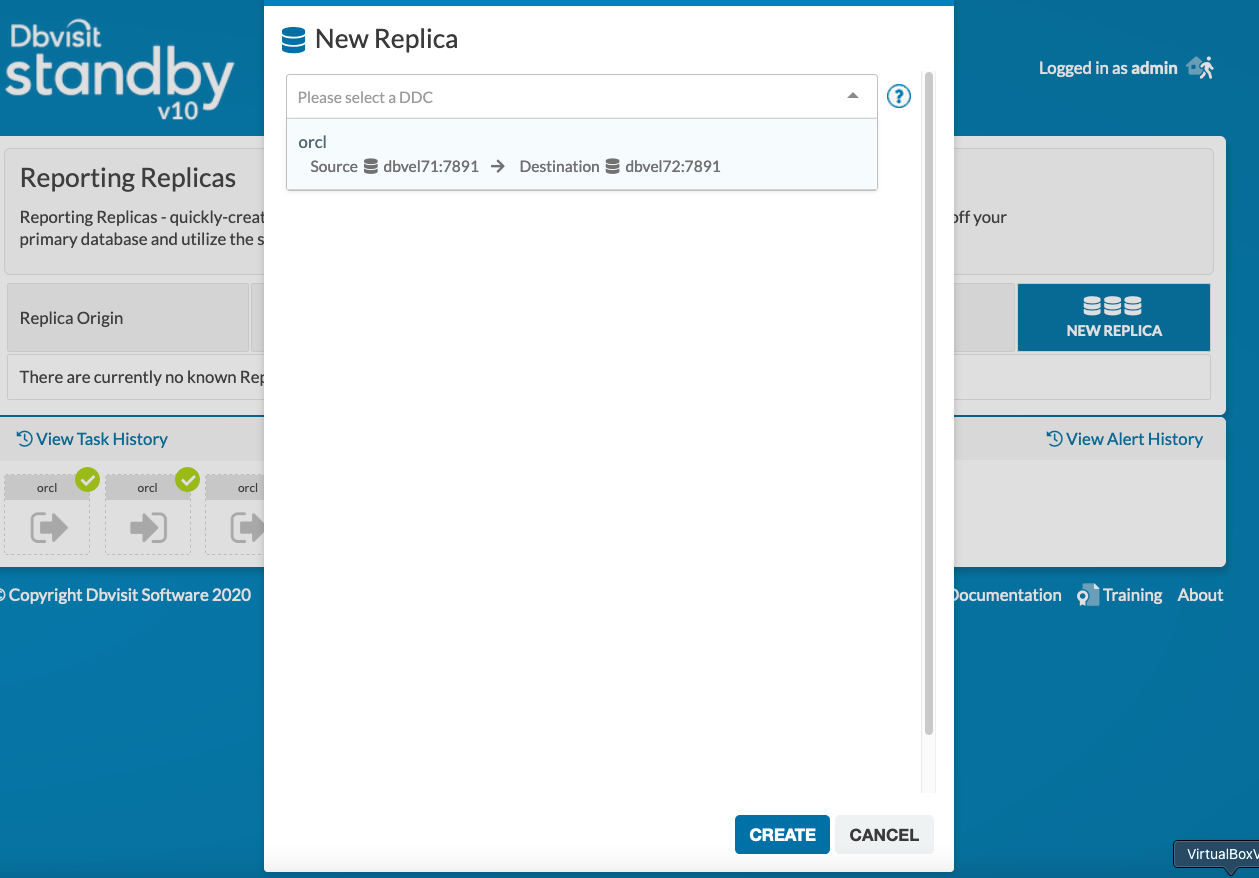This screenshot has height=878, width=1259.
Task: Click the Destination database icon in orcl option
Action: (613, 167)
